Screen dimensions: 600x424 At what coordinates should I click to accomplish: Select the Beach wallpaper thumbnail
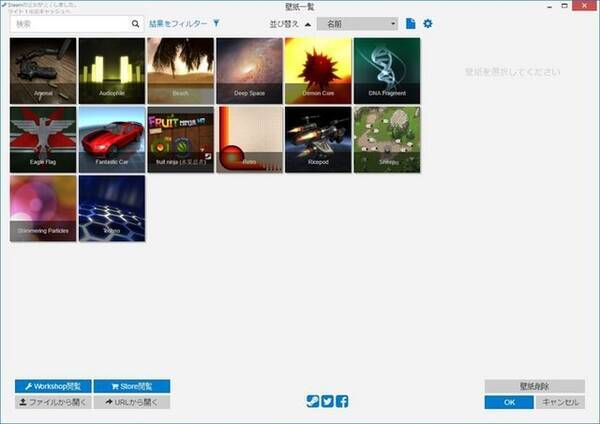(x=181, y=71)
